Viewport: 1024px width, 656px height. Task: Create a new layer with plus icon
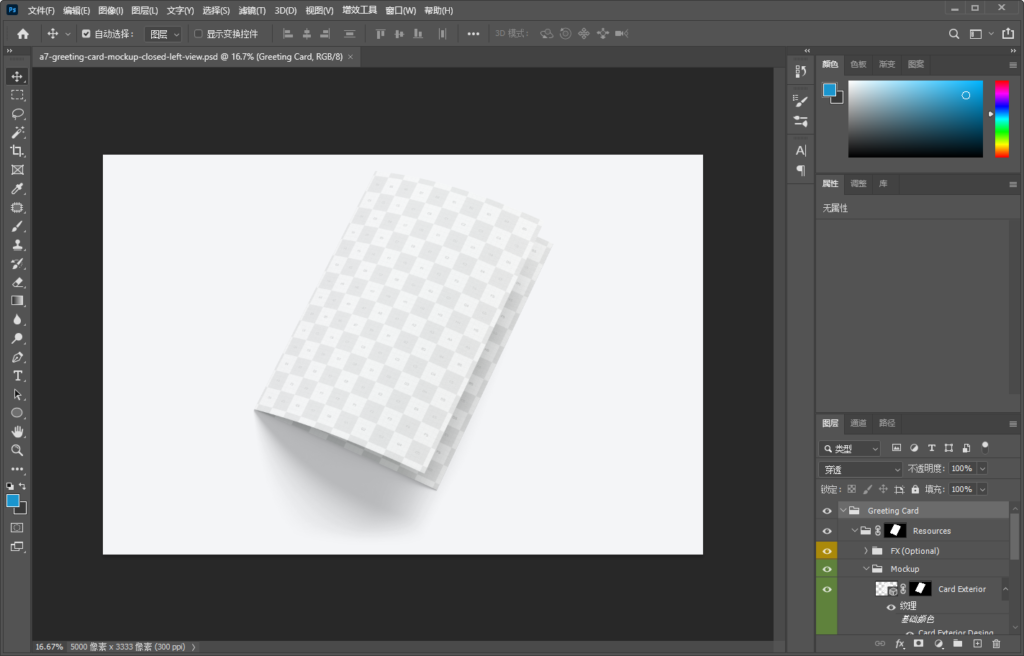pyautogui.click(x=978, y=644)
